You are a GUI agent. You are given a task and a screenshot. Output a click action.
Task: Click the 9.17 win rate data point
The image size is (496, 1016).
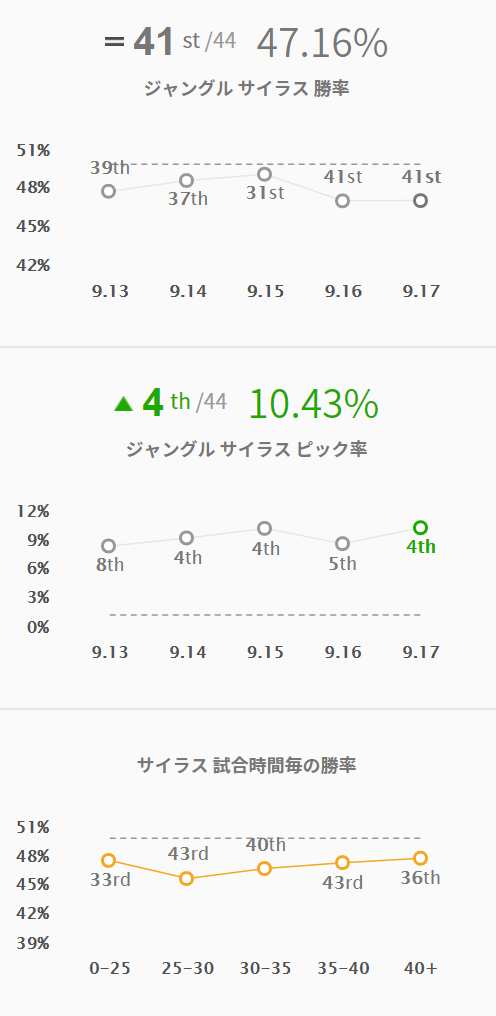coord(420,201)
